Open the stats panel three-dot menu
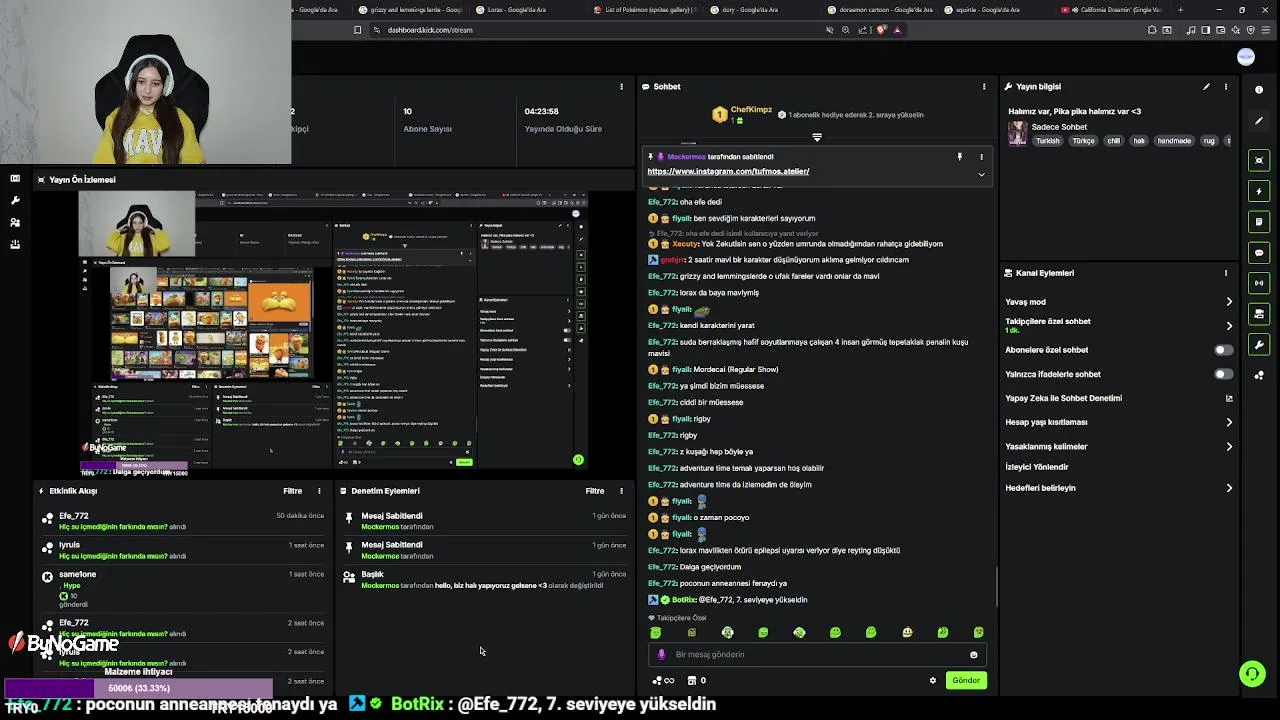This screenshot has width=1280, height=720. [x=621, y=87]
